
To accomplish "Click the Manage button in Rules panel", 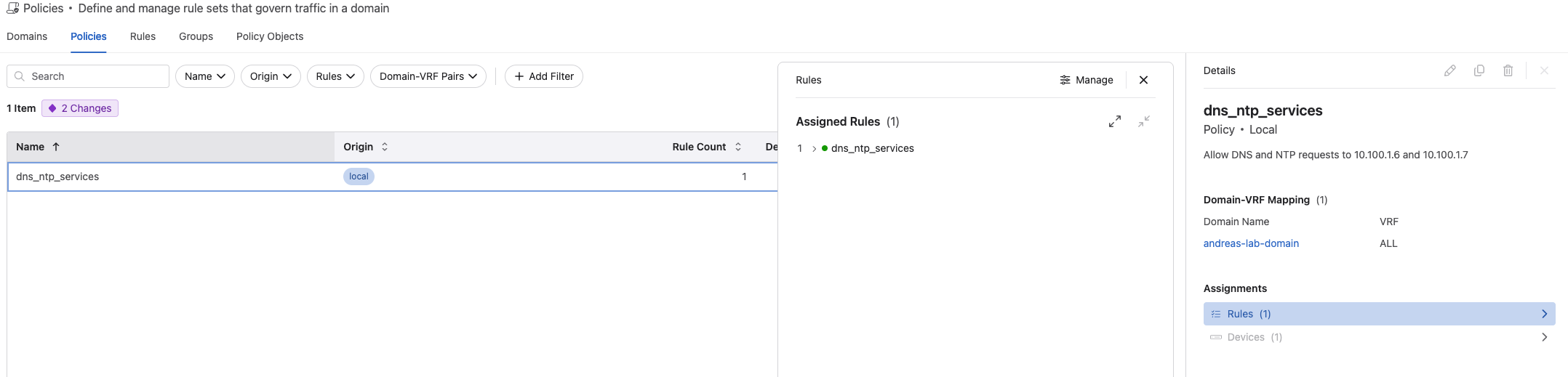I will coord(1087,80).
